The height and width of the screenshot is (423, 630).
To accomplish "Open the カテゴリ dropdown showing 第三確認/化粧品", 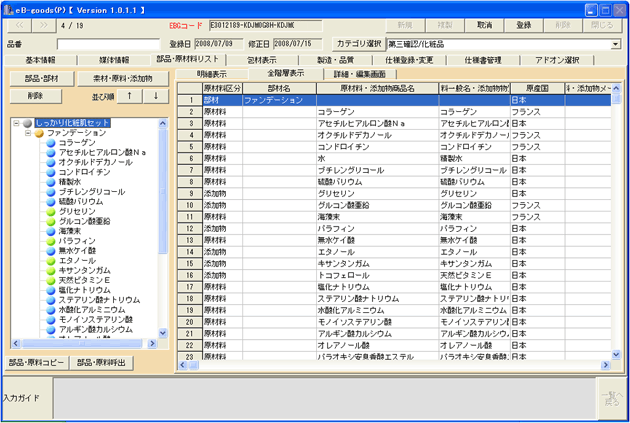I will click(x=616, y=44).
